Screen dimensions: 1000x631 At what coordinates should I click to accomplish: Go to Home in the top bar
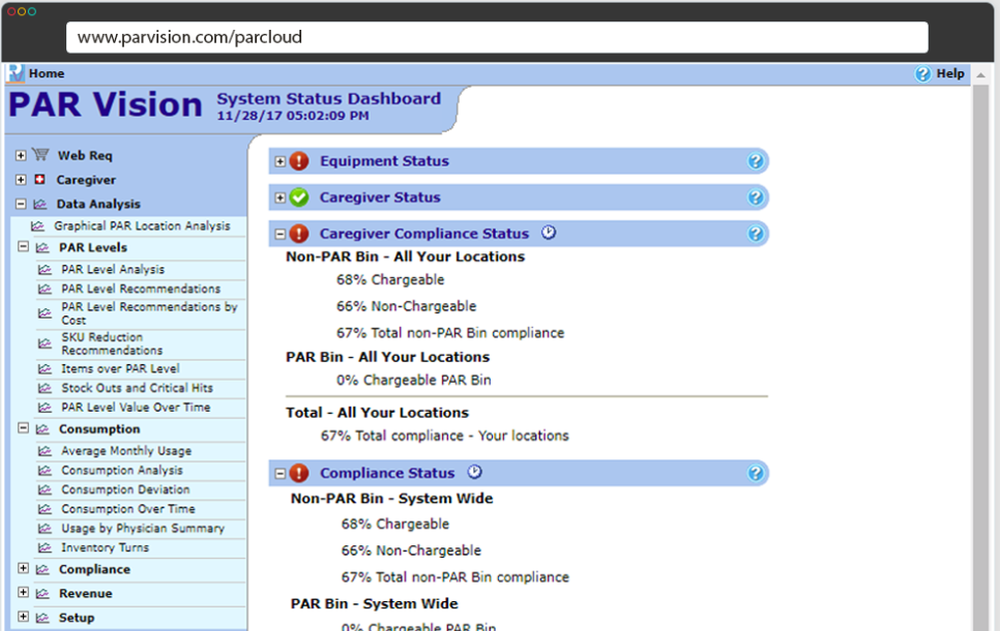point(47,73)
